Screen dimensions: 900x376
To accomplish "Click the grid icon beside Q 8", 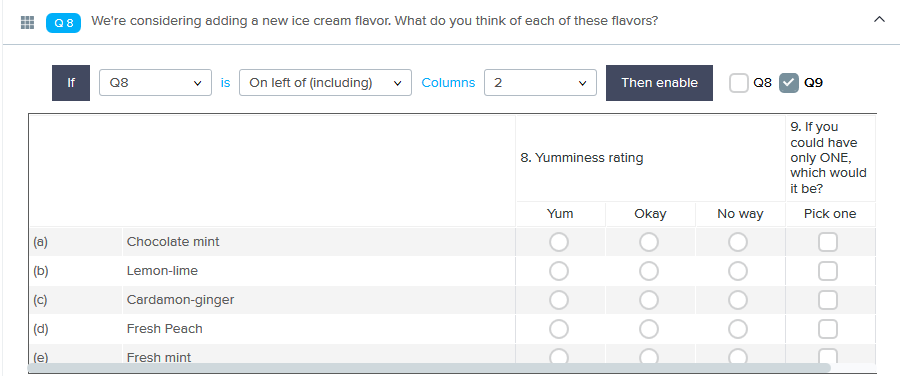I will (x=27, y=22).
